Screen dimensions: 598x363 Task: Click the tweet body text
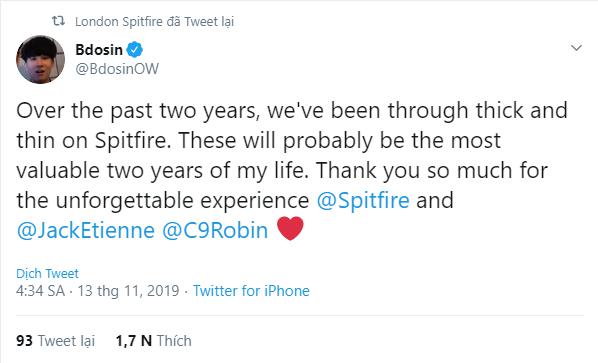[292, 170]
